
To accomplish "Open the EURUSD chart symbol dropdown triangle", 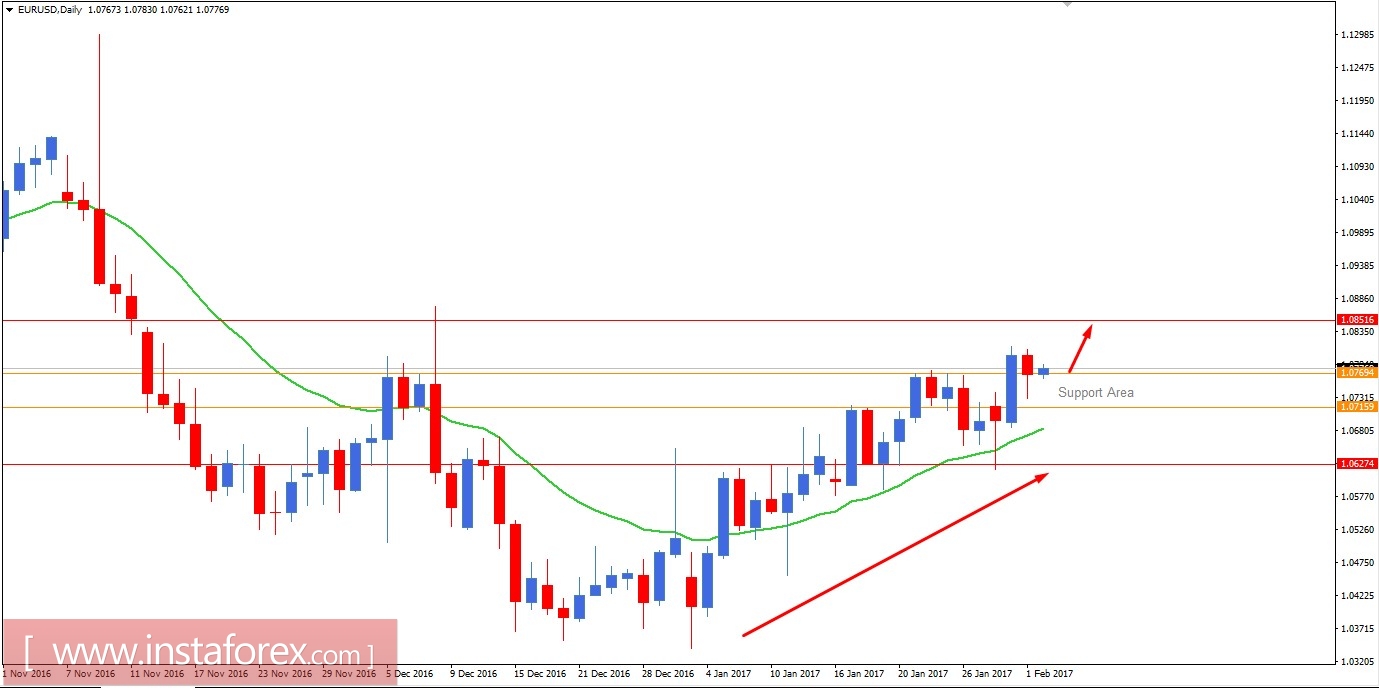I will 10,8.
